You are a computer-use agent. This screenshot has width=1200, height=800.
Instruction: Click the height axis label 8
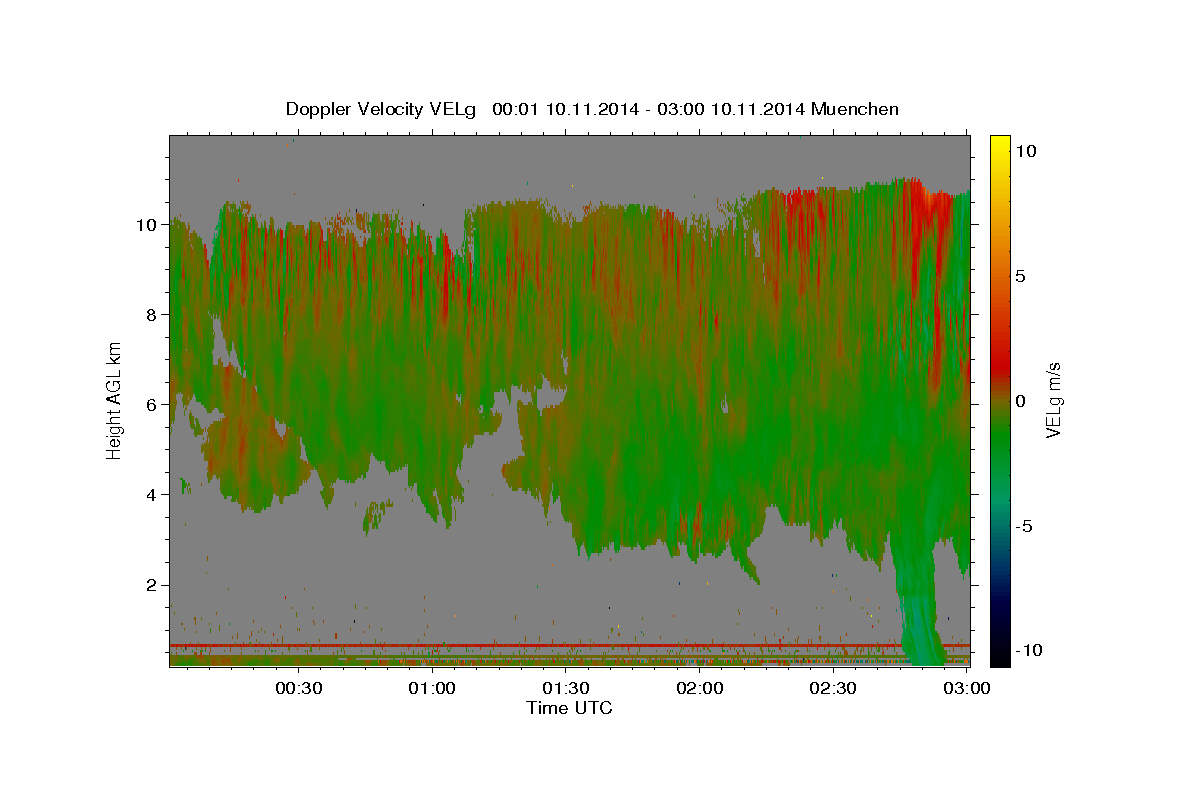[x=153, y=315]
